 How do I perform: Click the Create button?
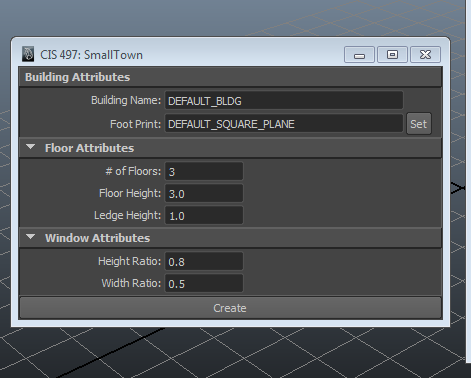pyautogui.click(x=231, y=308)
